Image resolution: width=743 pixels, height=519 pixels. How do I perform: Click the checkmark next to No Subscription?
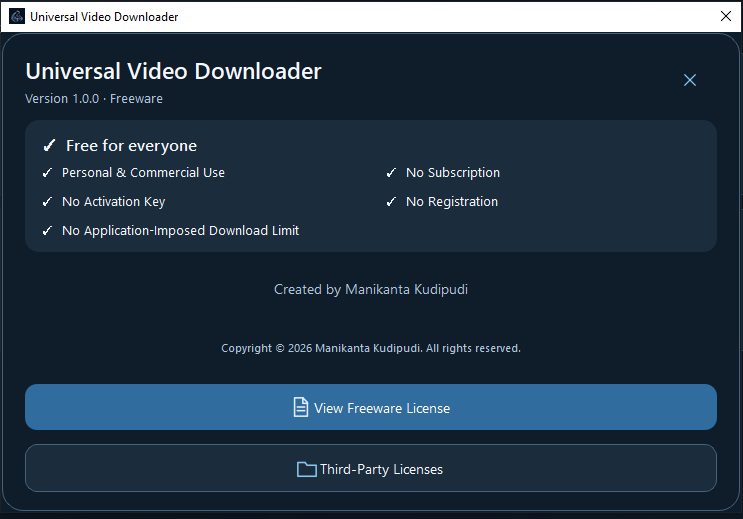pos(391,173)
